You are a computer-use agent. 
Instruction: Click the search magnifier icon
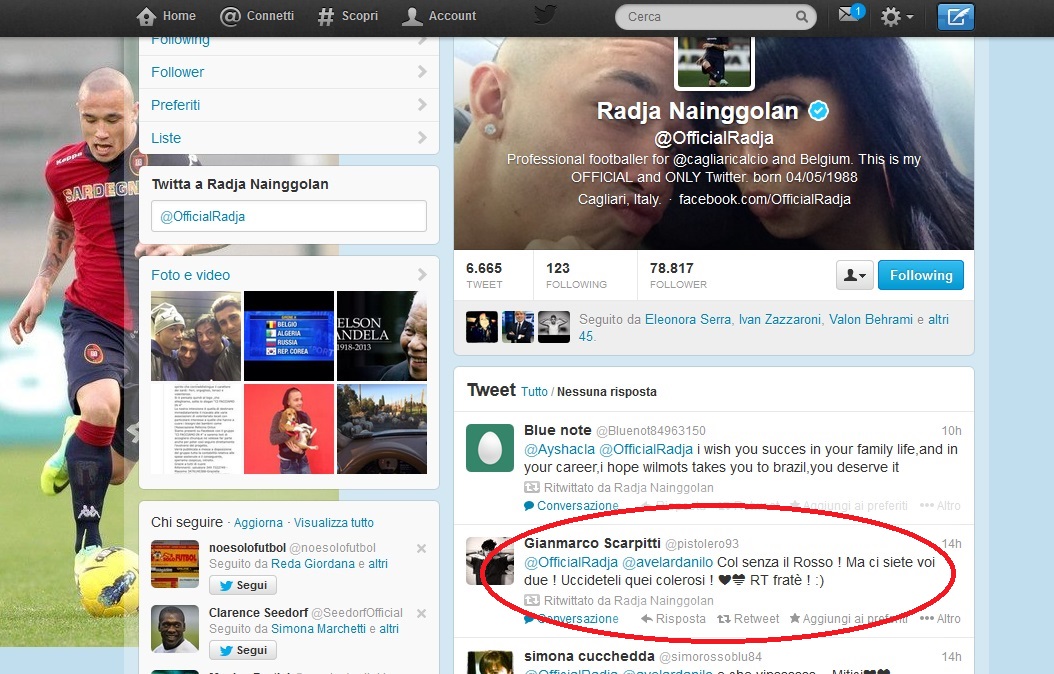(801, 17)
